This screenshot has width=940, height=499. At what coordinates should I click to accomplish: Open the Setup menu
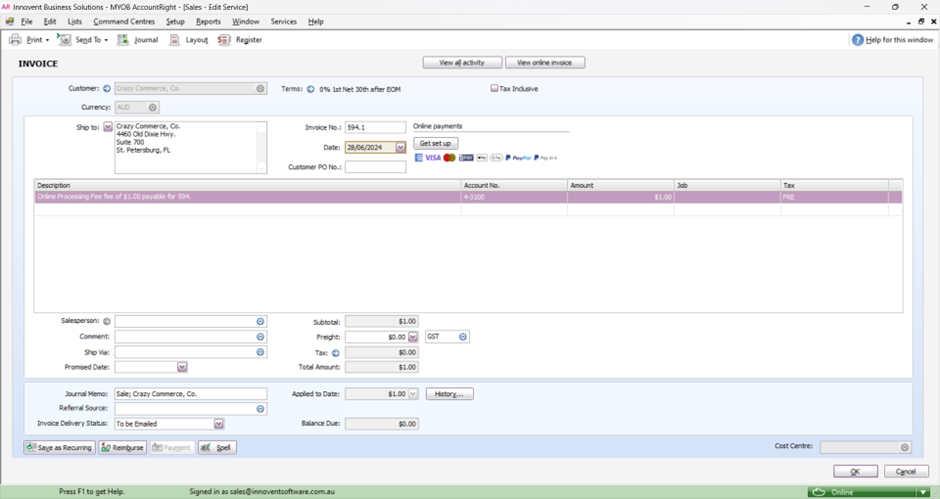[x=175, y=22]
